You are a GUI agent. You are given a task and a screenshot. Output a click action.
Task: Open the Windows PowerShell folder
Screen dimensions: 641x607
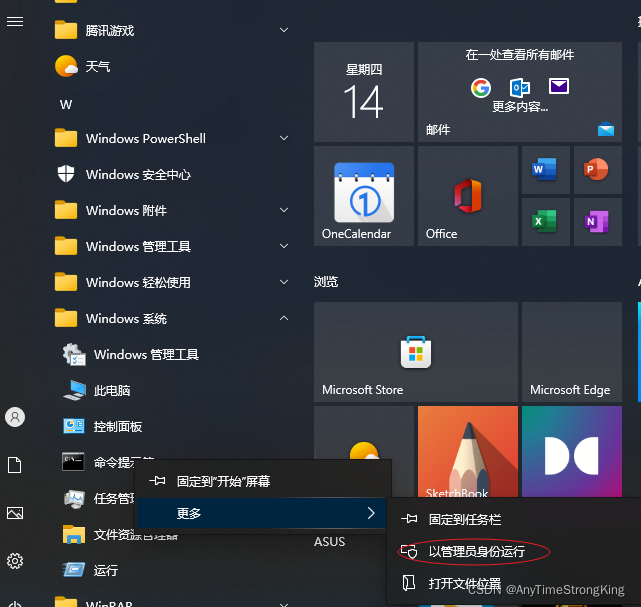(172, 138)
